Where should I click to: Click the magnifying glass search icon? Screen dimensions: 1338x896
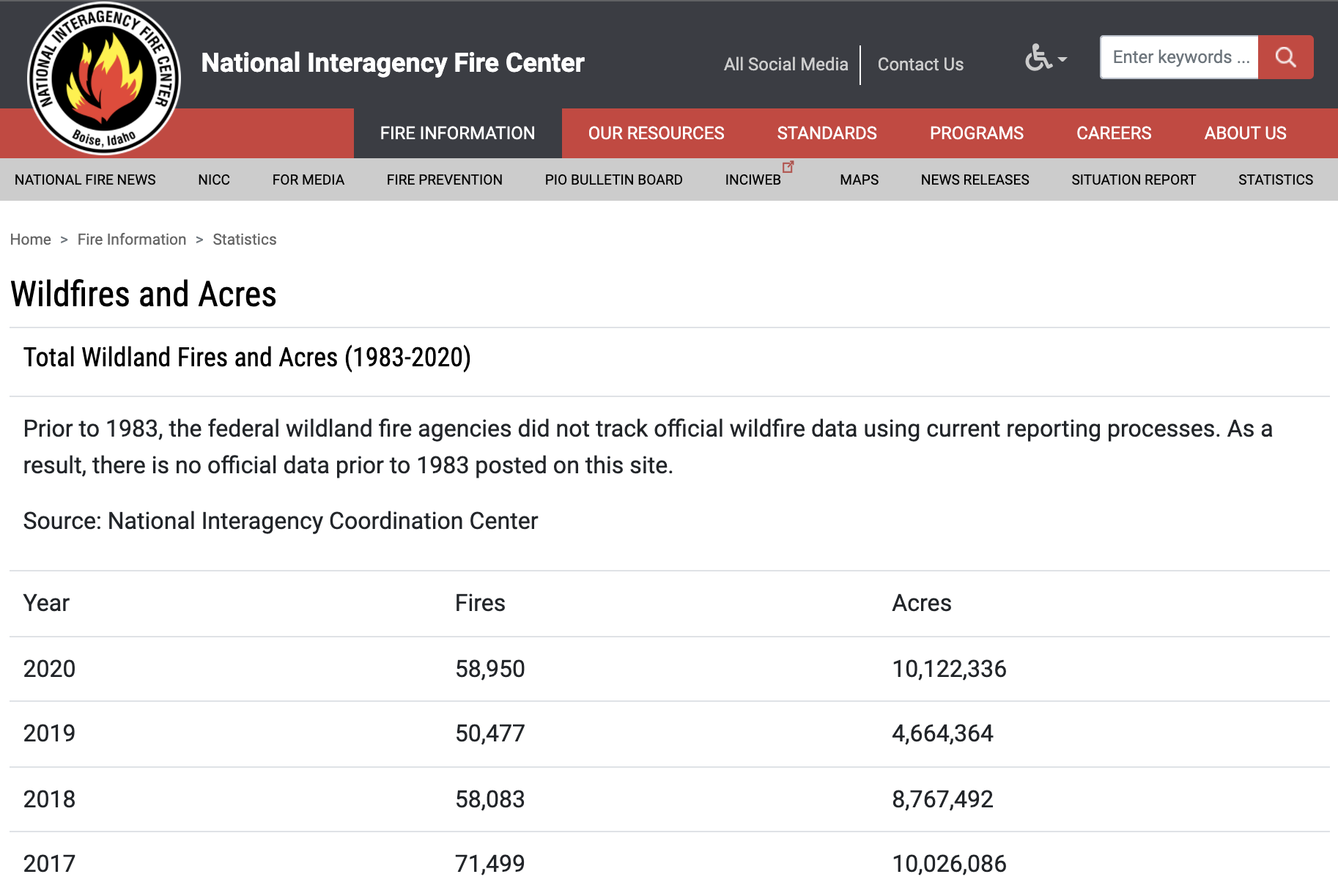pyautogui.click(x=1286, y=56)
